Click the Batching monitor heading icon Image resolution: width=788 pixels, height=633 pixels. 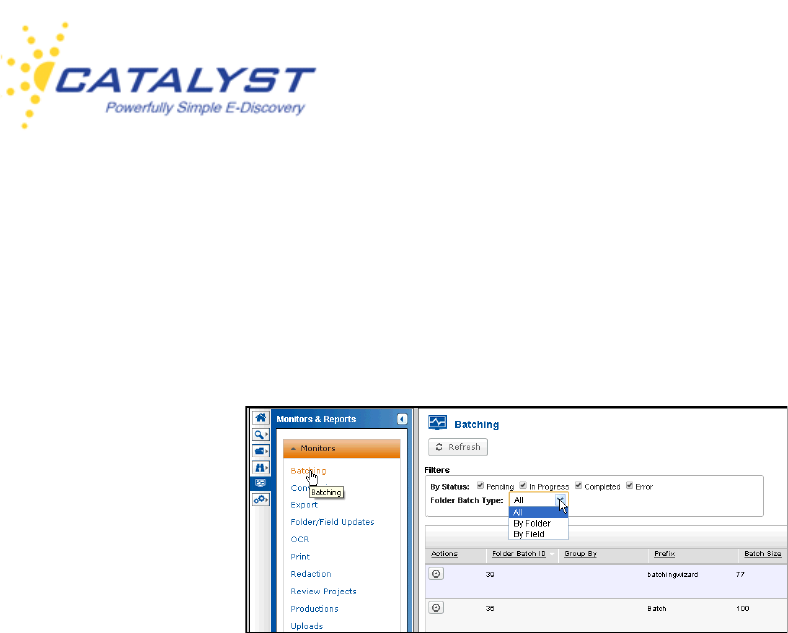pos(437,423)
